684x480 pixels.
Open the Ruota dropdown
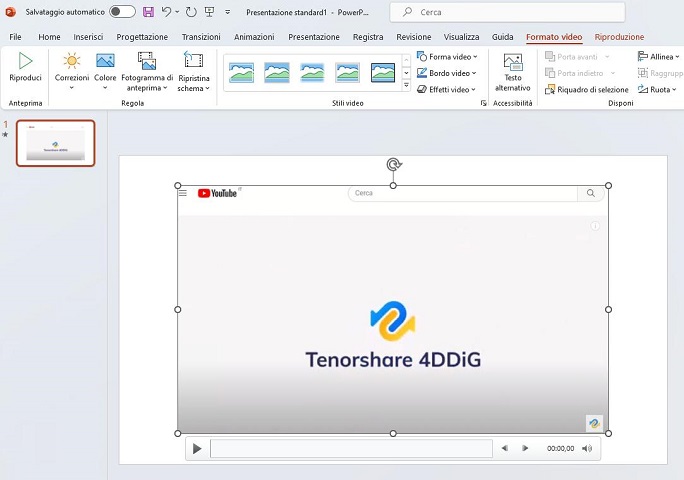[x=657, y=89]
